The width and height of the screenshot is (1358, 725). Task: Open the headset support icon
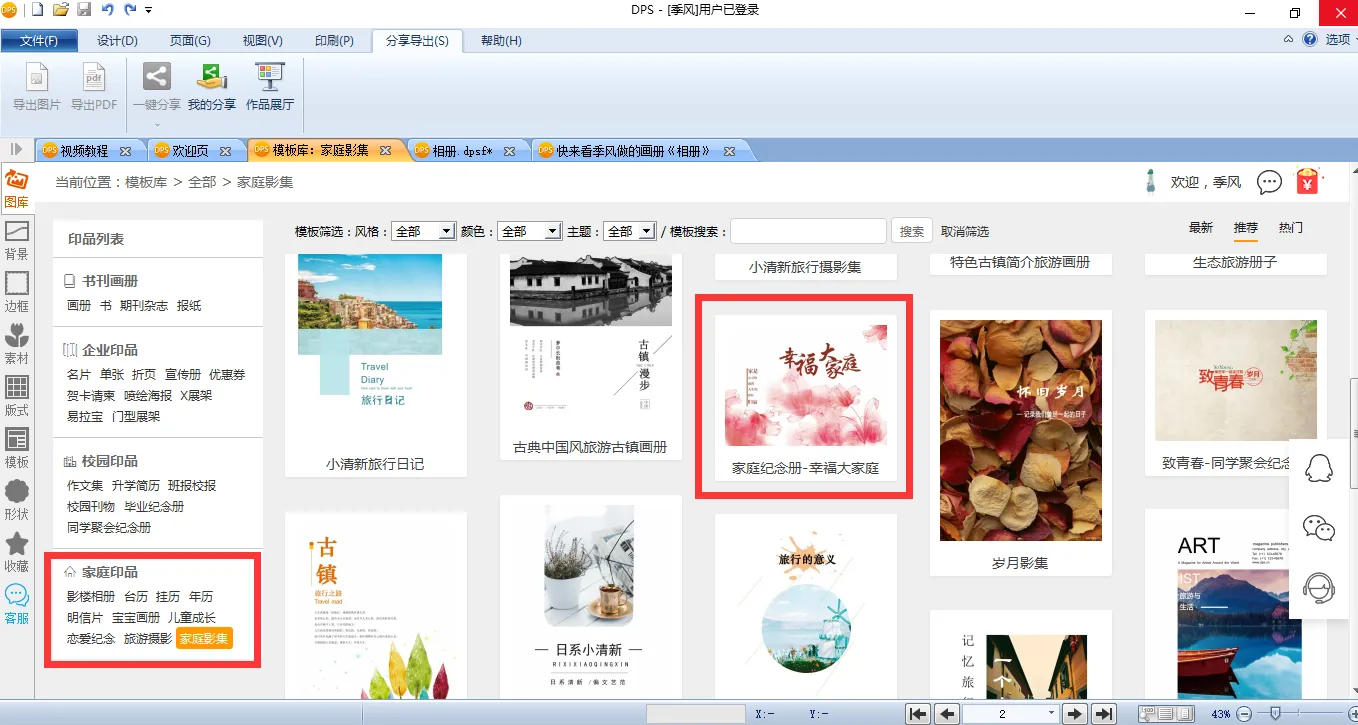tap(1320, 587)
